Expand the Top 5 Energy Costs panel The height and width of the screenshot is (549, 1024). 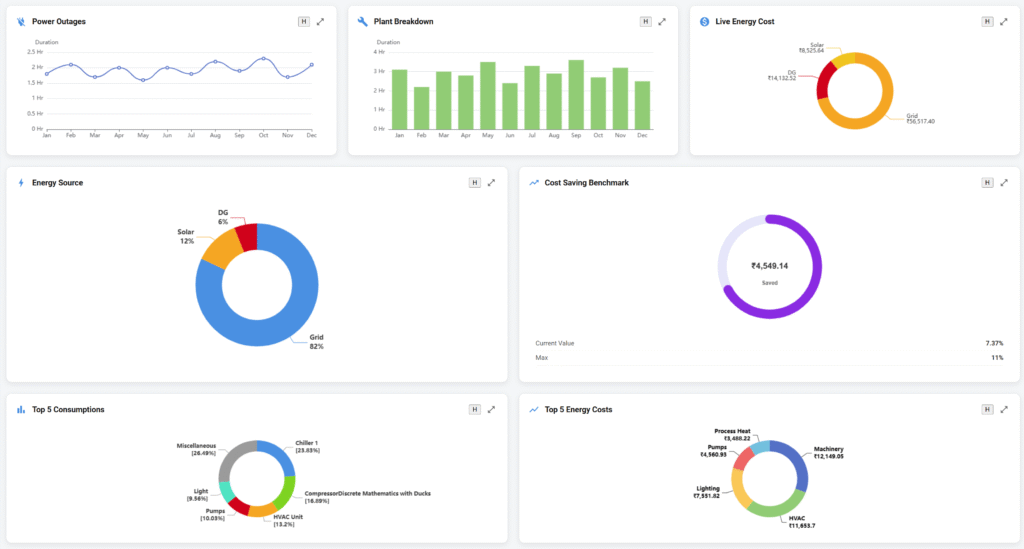coord(1004,409)
